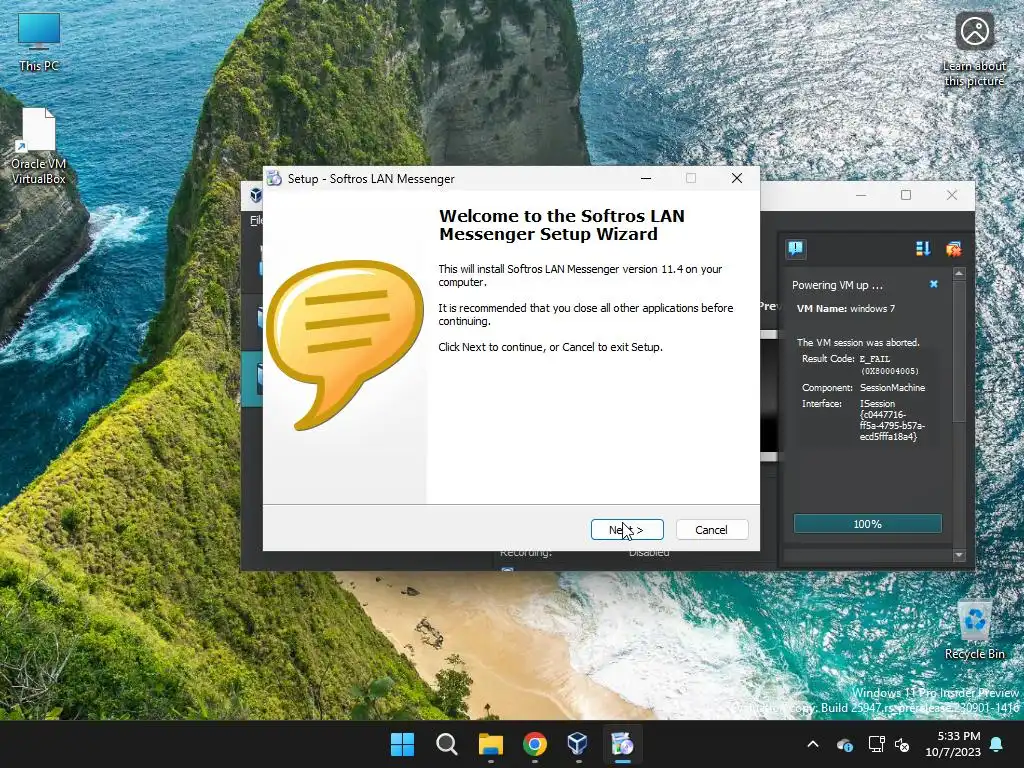Click the delete finished notifications icon in VirtualBox
1024x768 pixels.
click(x=953, y=248)
